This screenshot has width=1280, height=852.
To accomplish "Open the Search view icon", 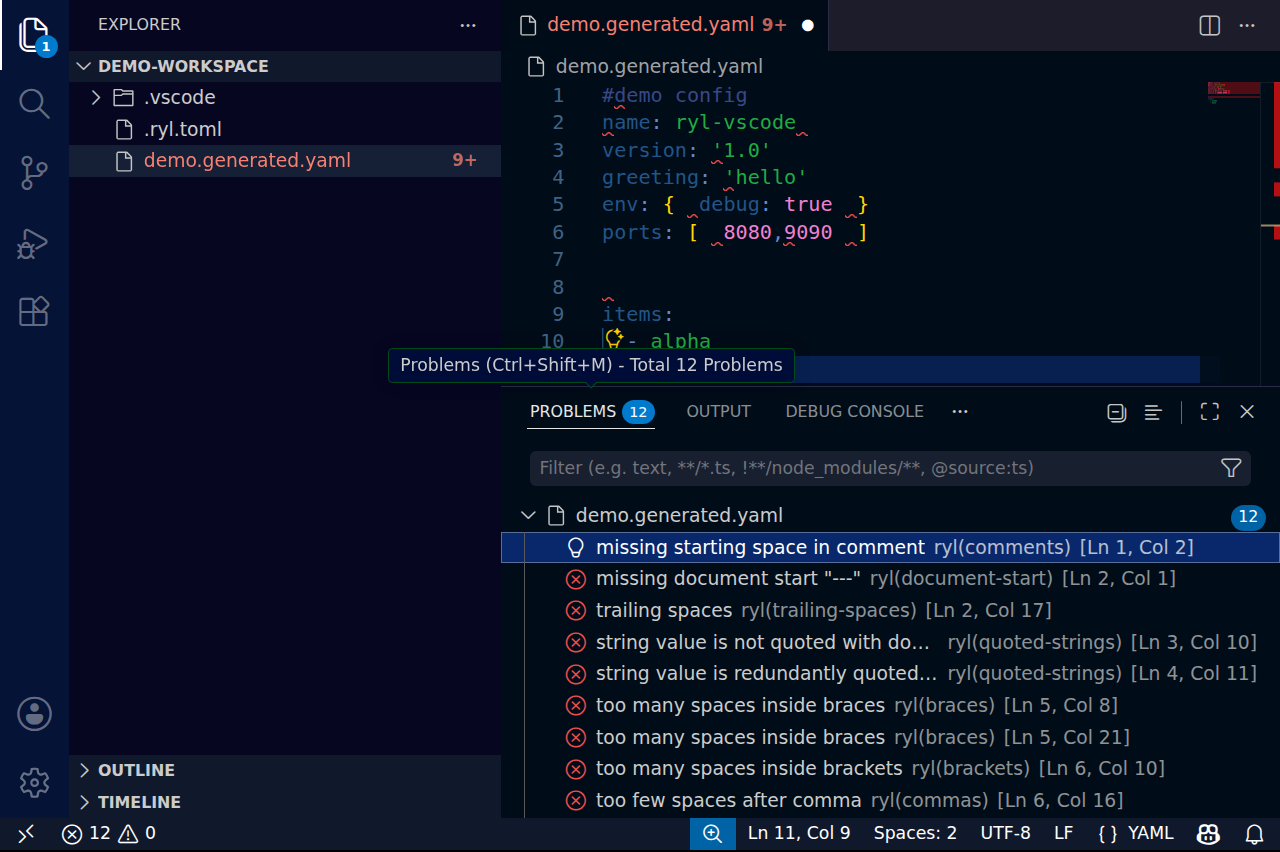I will 34,103.
